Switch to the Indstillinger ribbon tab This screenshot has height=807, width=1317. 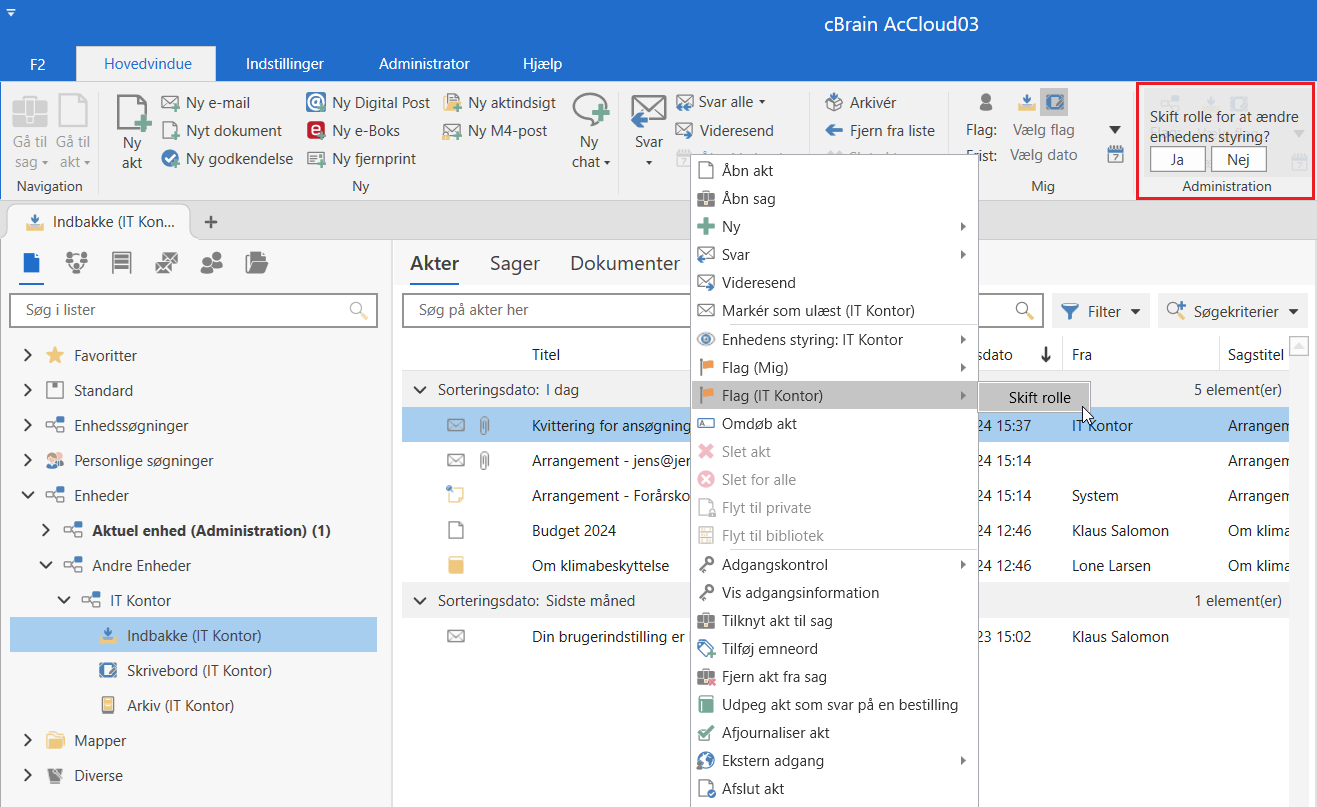(285, 64)
